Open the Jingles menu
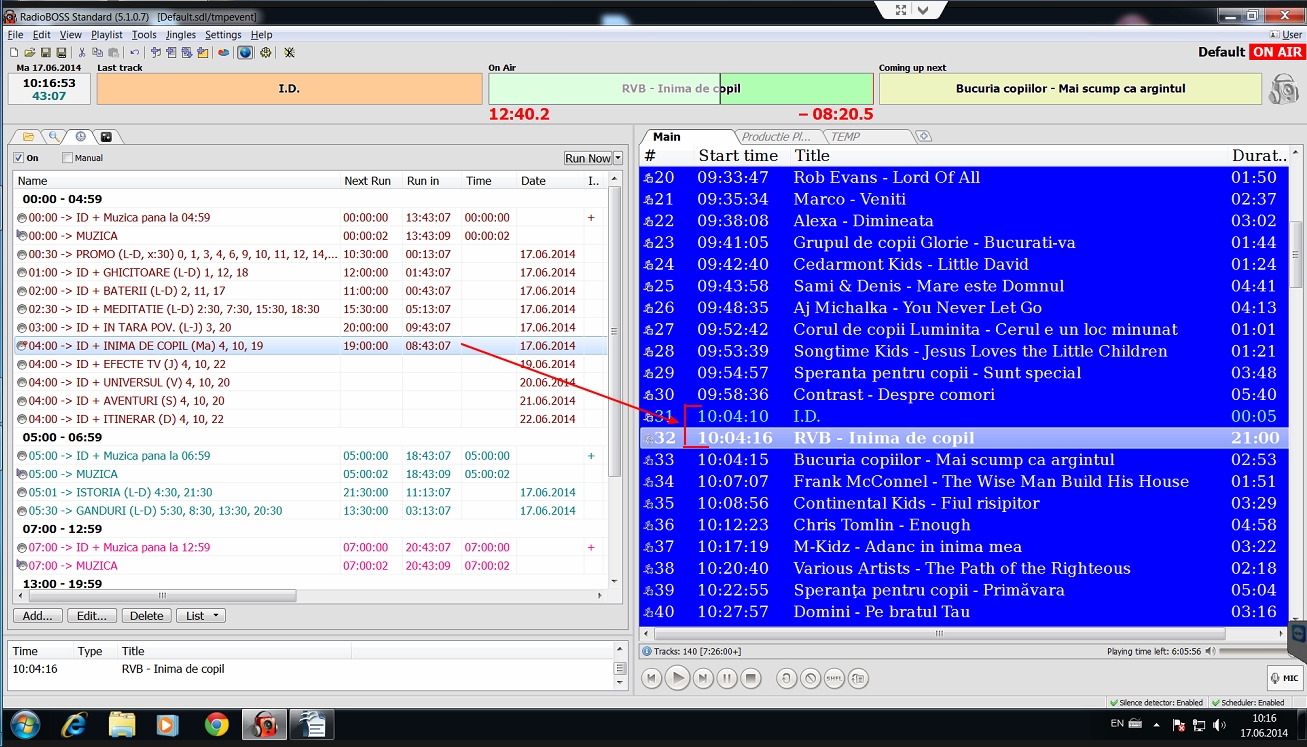1307x747 pixels. pyautogui.click(x=181, y=35)
